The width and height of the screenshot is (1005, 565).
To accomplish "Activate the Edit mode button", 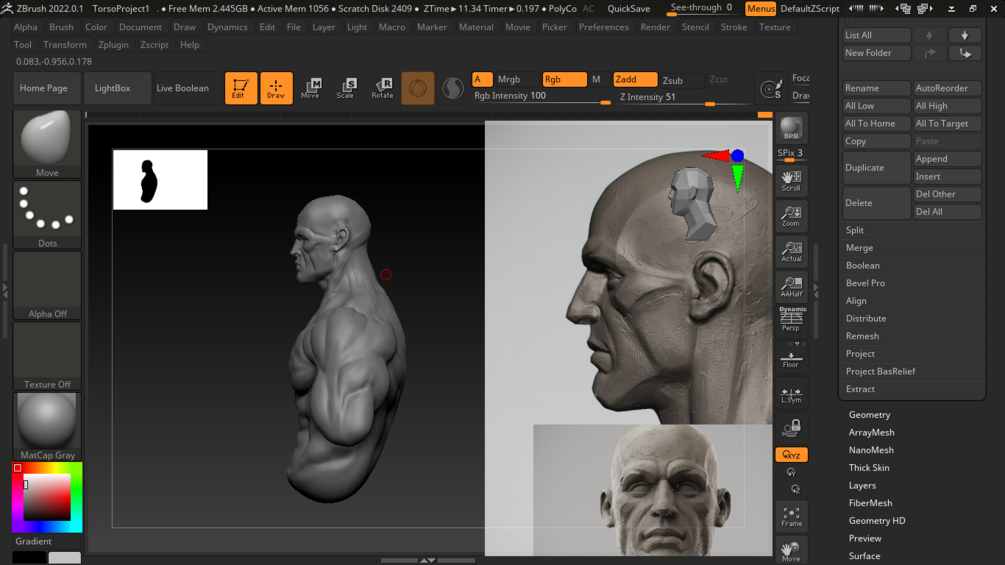I will (241, 88).
